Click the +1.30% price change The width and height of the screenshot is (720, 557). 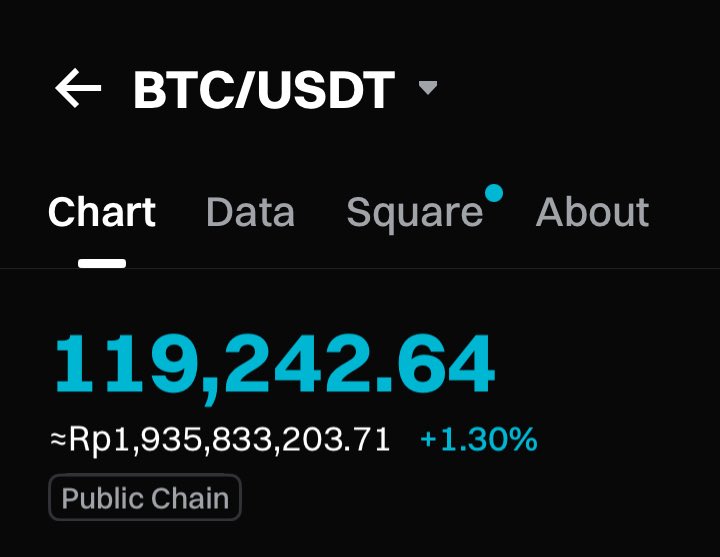click(x=478, y=439)
